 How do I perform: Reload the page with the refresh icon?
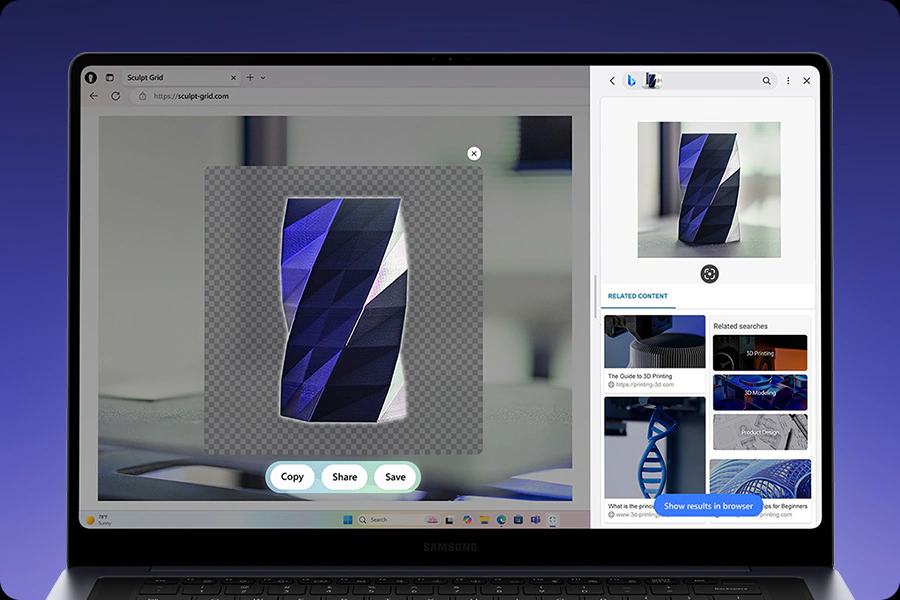pyautogui.click(x=116, y=96)
